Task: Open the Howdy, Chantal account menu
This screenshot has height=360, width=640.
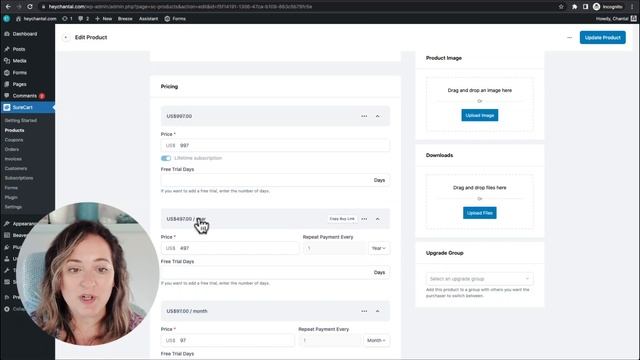Action: coord(616,19)
